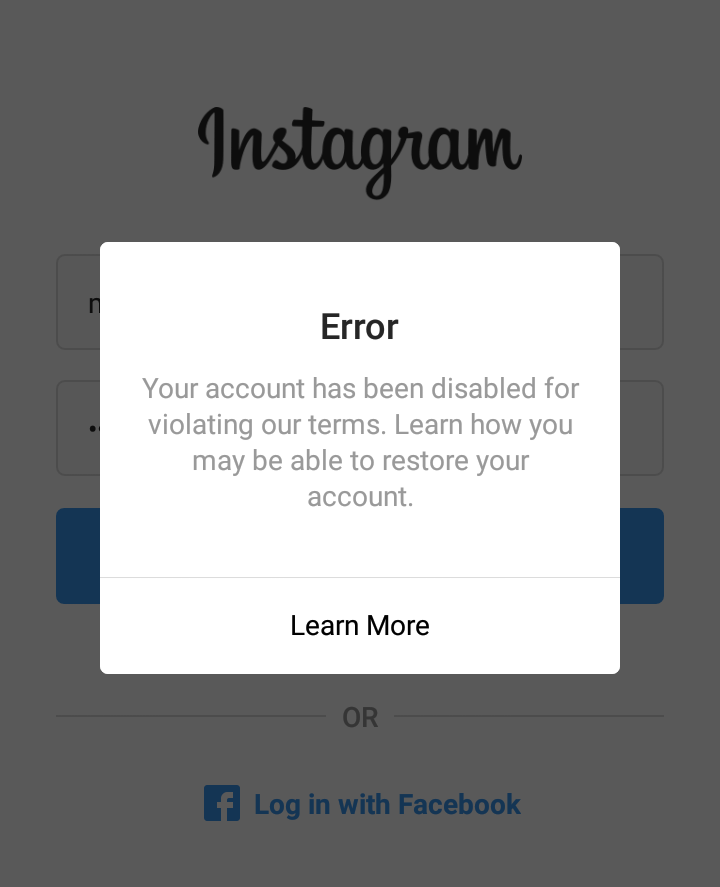Viewport: 720px width, 887px height.
Task: Click the account disabled message text
Action: click(x=360, y=442)
